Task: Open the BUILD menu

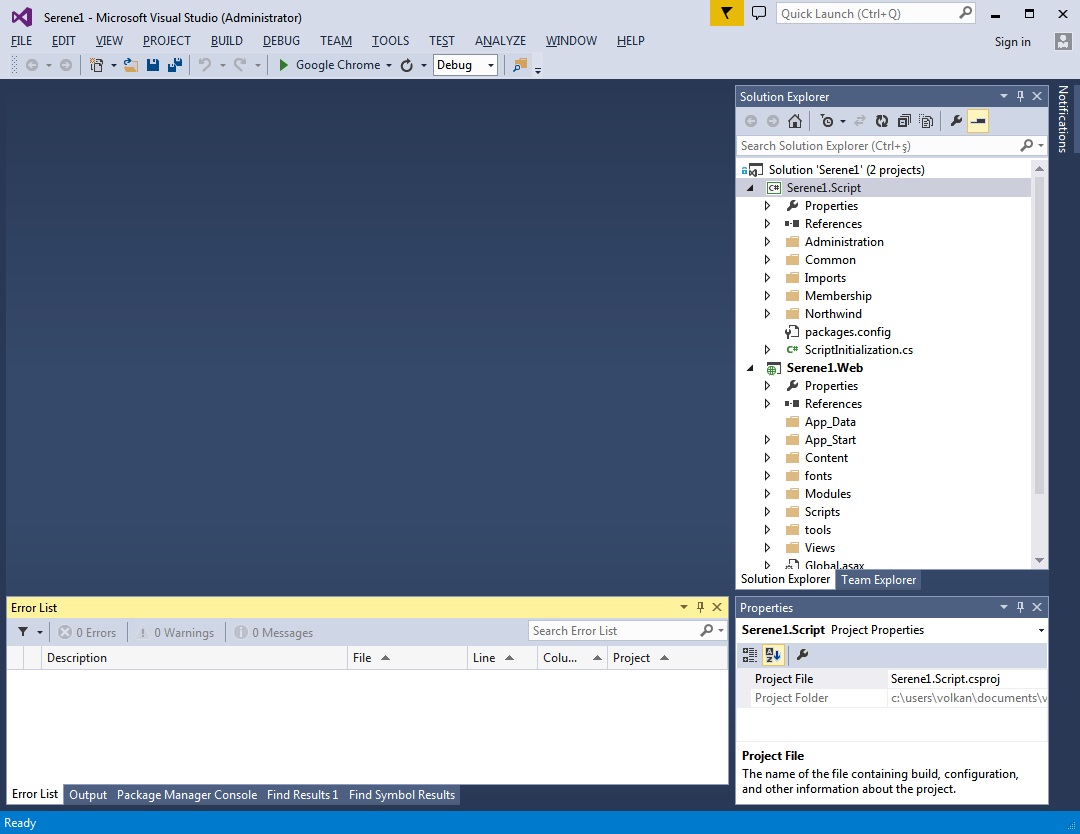Action: tap(227, 41)
